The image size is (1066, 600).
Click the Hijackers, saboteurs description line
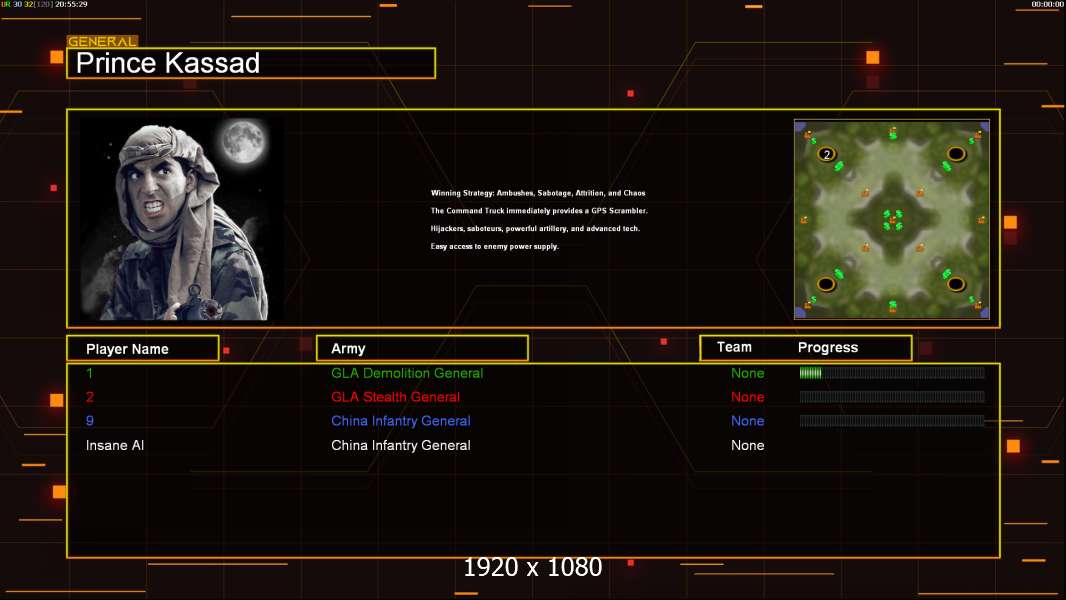535,228
